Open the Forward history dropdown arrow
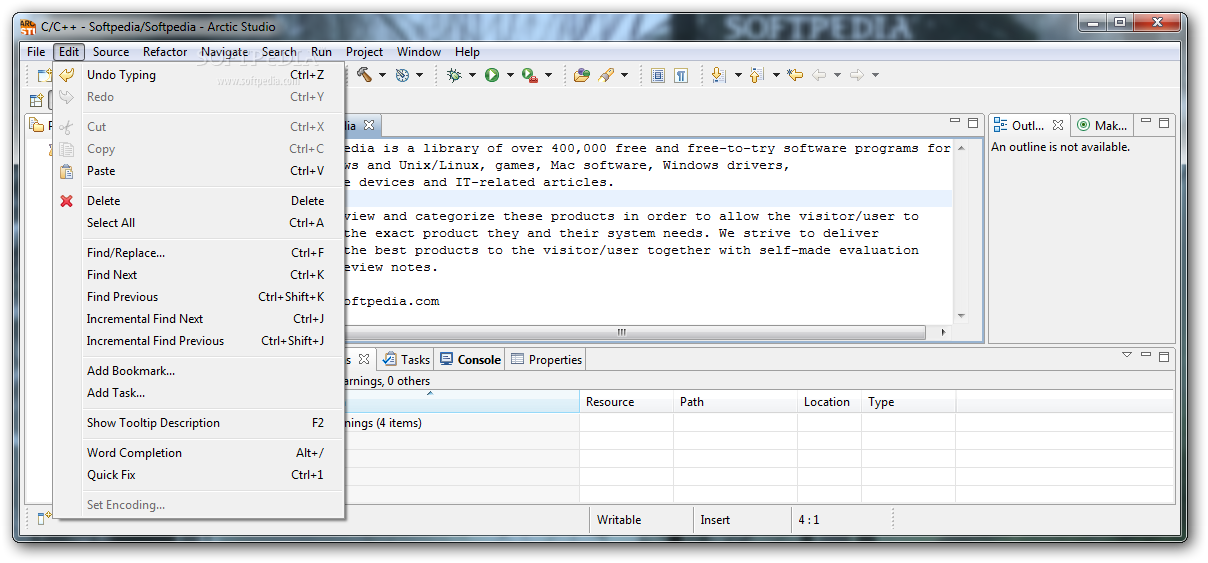 coord(875,75)
